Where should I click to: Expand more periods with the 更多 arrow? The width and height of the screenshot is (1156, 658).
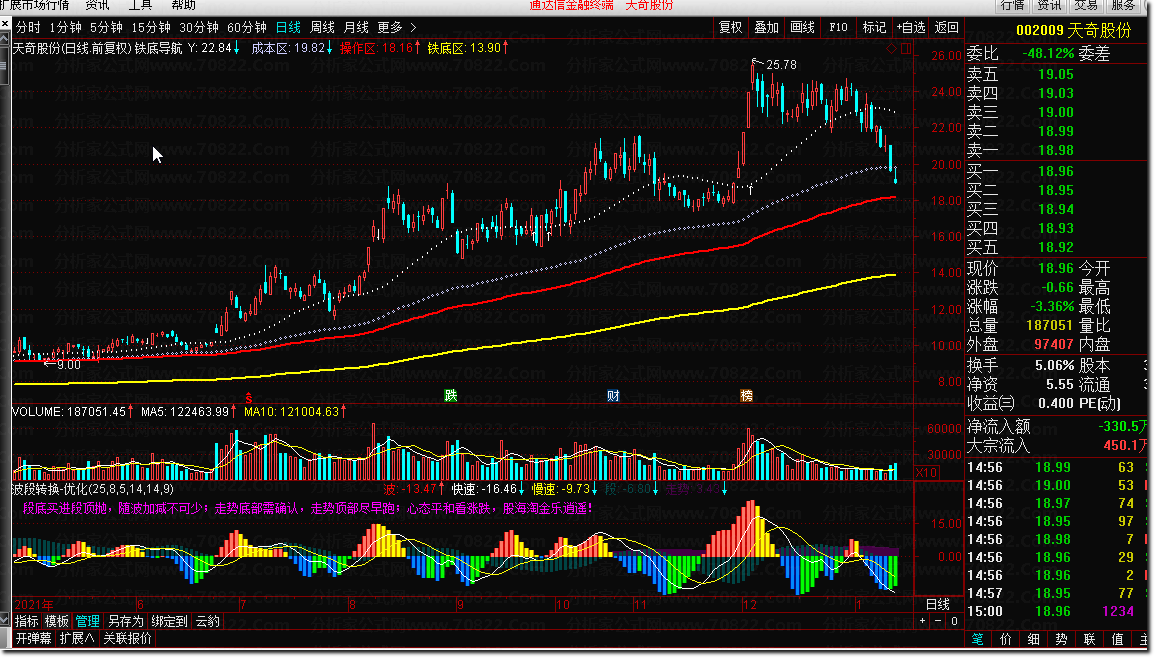[413, 27]
